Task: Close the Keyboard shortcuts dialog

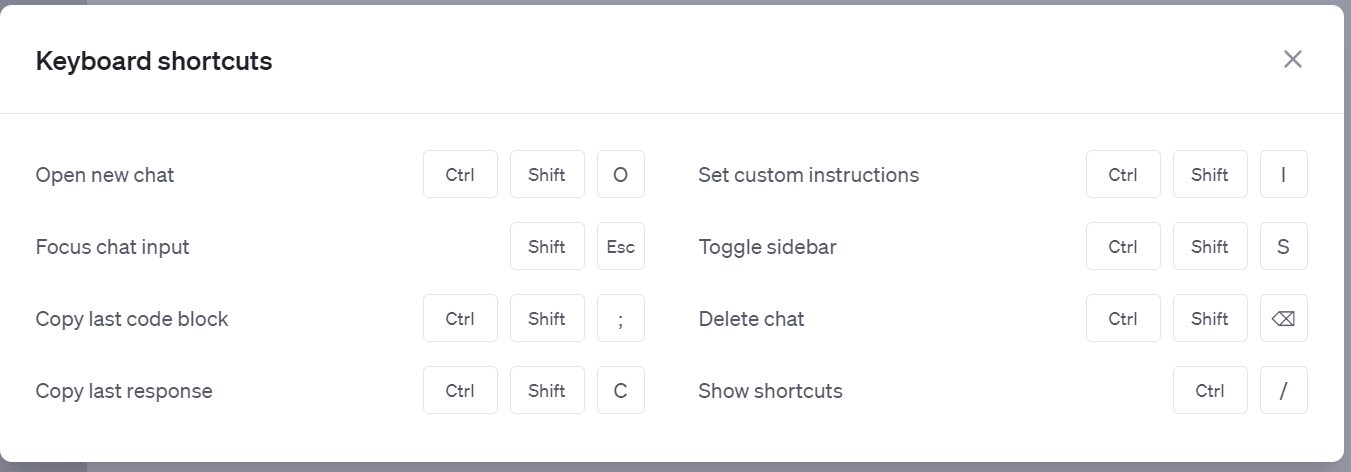Action: click(1293, 59)
